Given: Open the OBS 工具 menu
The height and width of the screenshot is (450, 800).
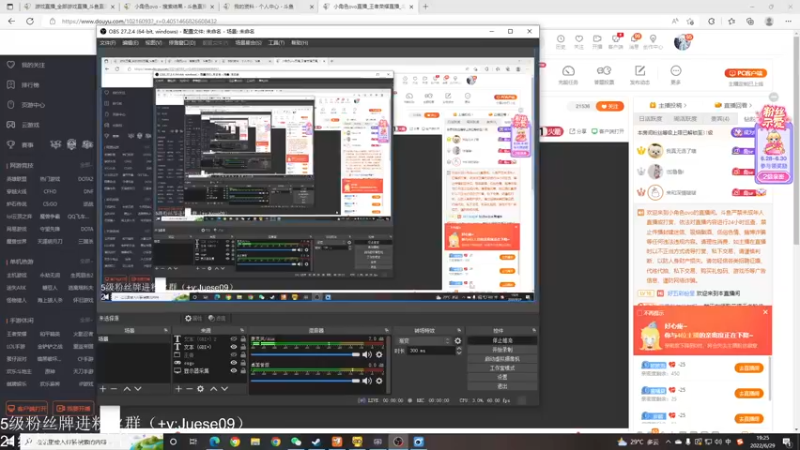Looking at the screenshot, I should (x=276, y=43).
